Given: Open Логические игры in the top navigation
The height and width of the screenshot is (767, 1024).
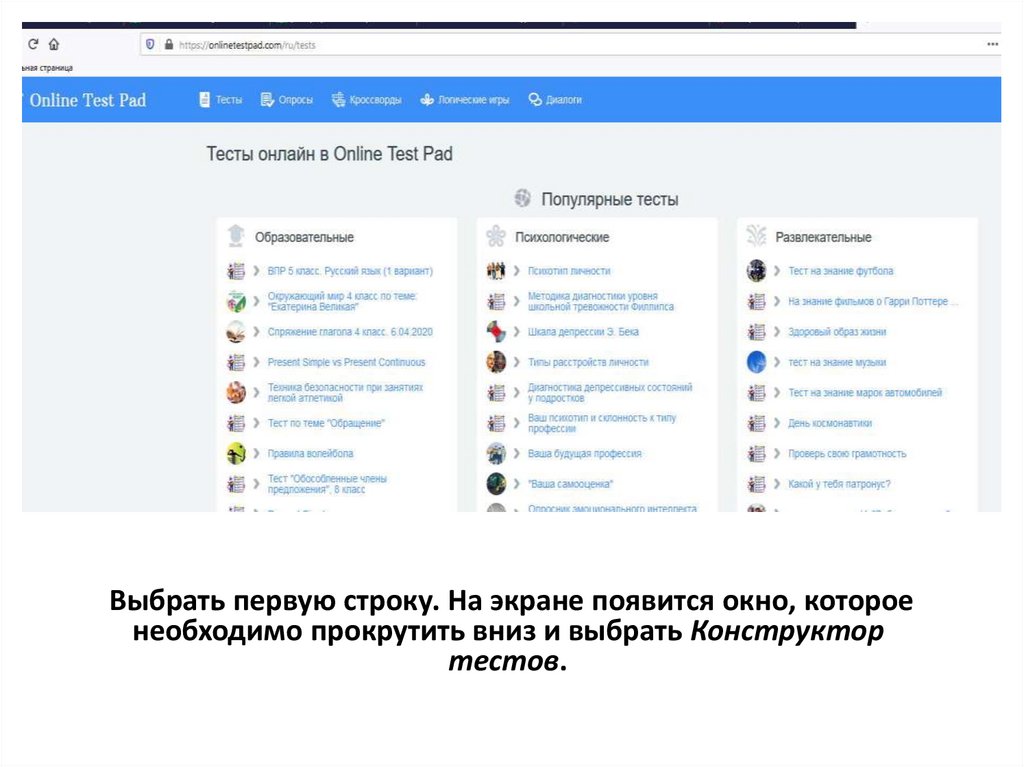Looking at the screenshot, I should 473,100.
